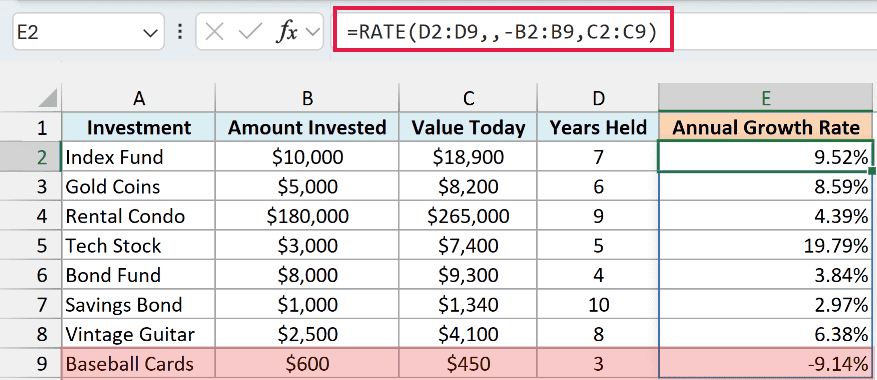Open the Name Box dropdown arrow
Screen dimensions: 877x380
point(150,33)
